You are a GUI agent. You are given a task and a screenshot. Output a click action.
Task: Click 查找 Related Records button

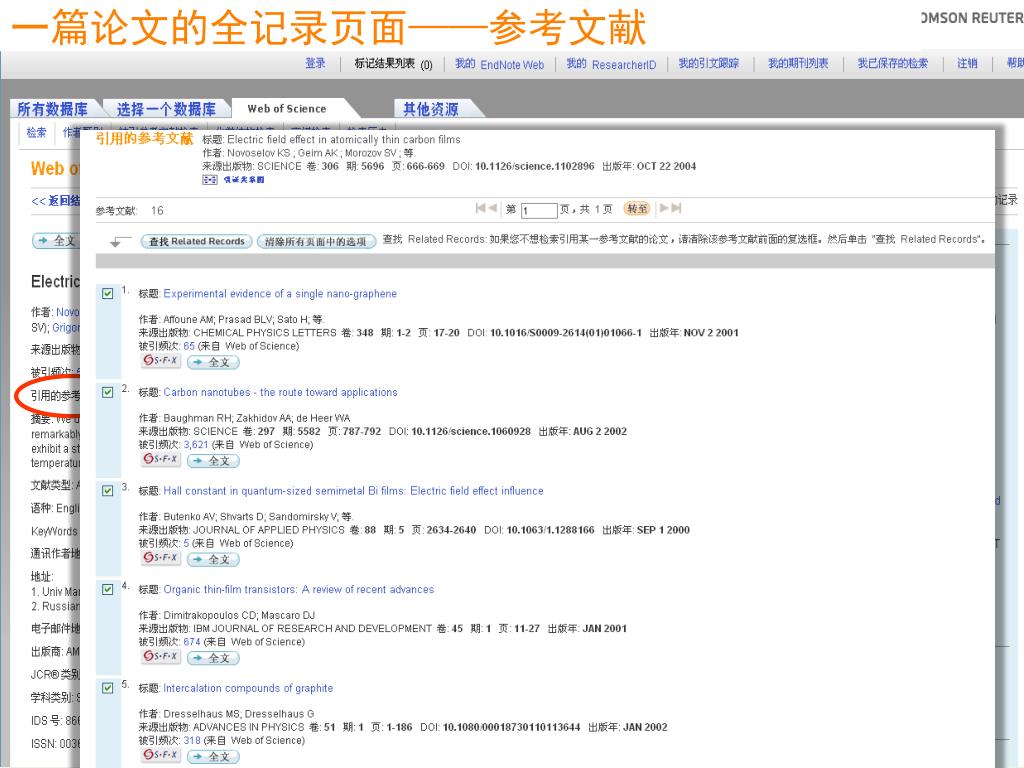(197, 242)
